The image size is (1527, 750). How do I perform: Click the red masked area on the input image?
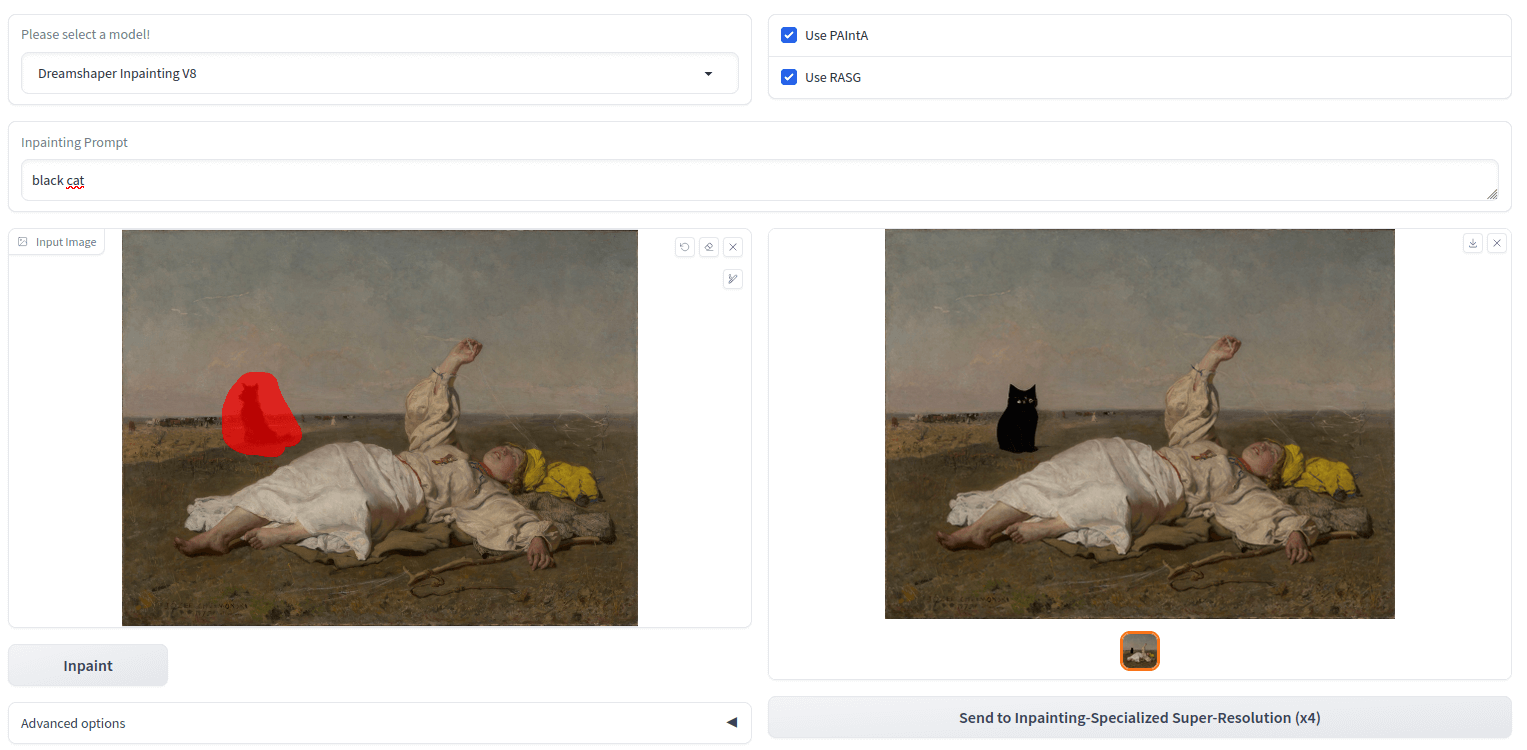[259, 415]
